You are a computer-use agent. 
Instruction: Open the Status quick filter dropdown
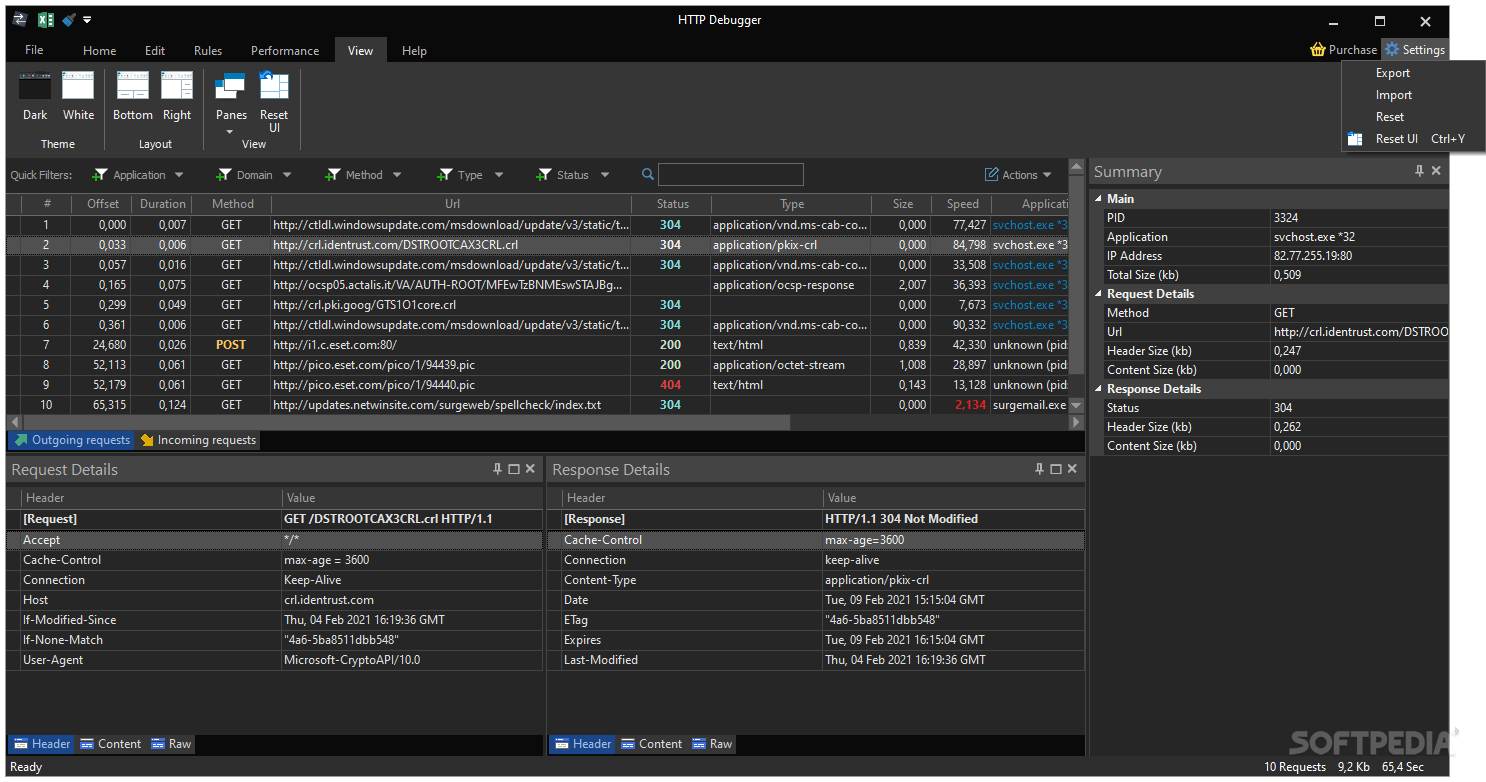tap(573, 175)
